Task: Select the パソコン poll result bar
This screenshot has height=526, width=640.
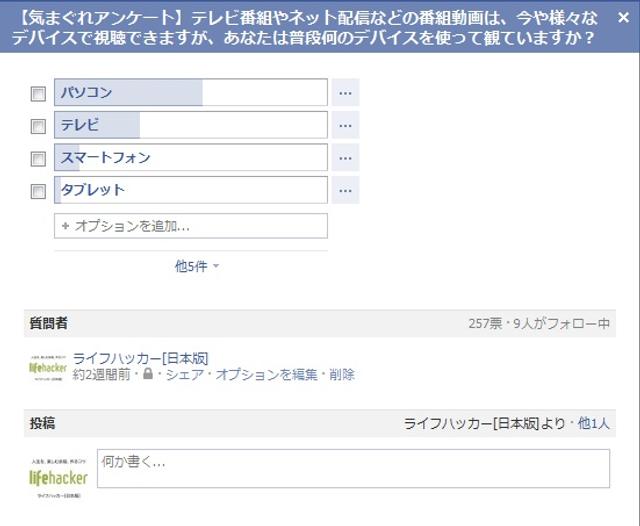Action: (191, 92)
